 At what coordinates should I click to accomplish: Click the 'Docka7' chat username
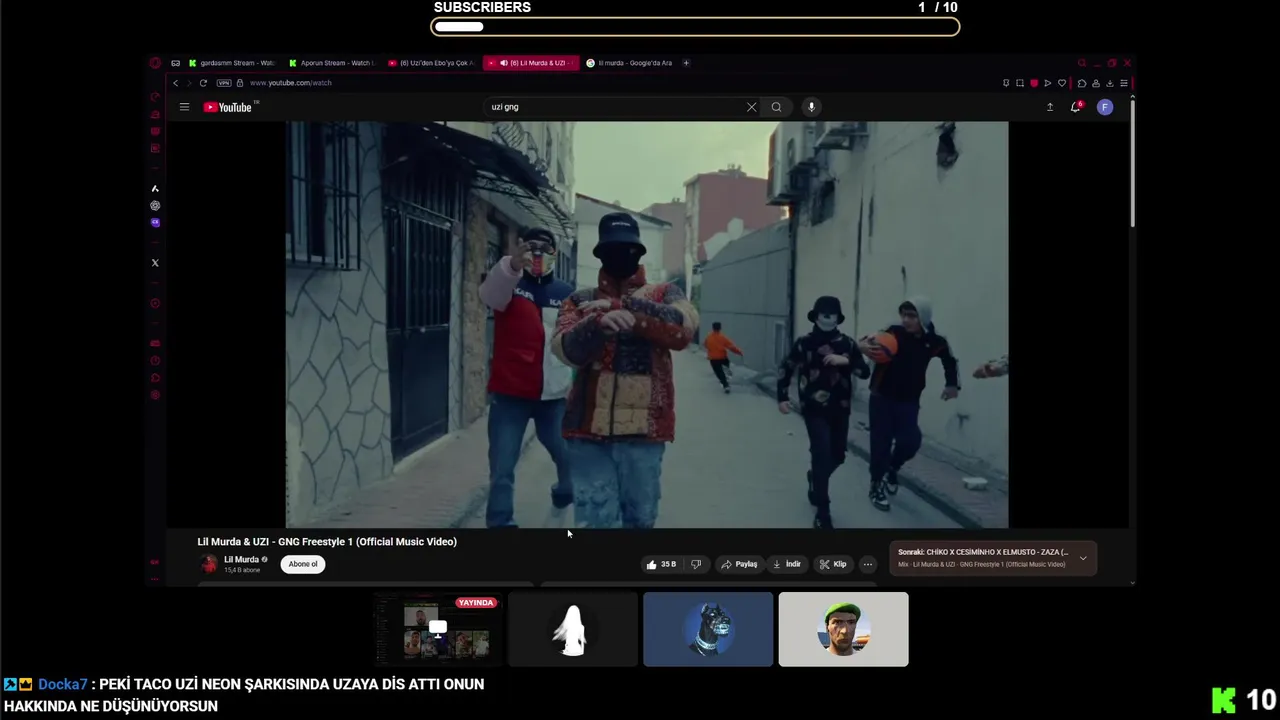[x=63, y=684]
